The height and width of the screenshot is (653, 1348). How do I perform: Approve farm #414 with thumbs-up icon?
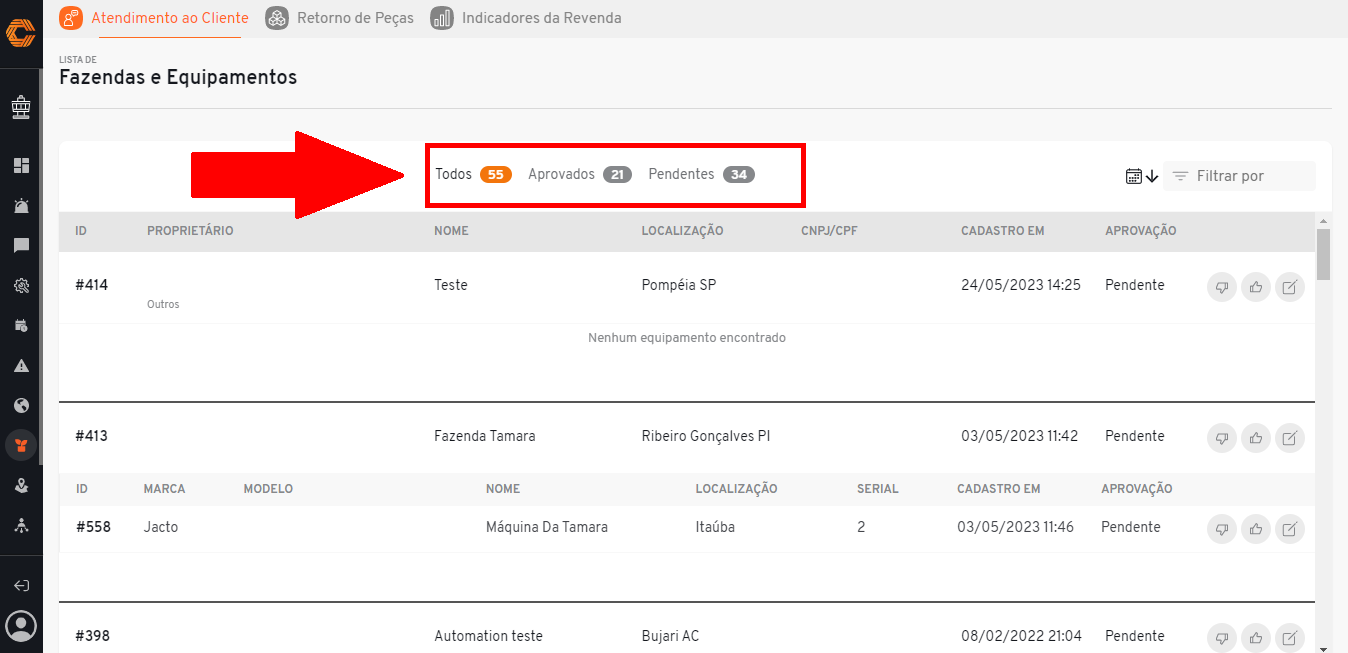pyautogui.click(x=1256, y=288)
